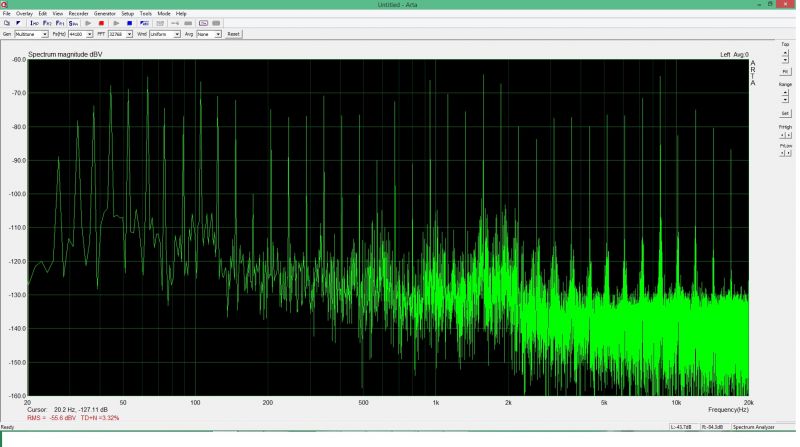The image size is (800, 447).
Task: Select the Fr1 single-channel frequency response icon
Action: point(60,22)
